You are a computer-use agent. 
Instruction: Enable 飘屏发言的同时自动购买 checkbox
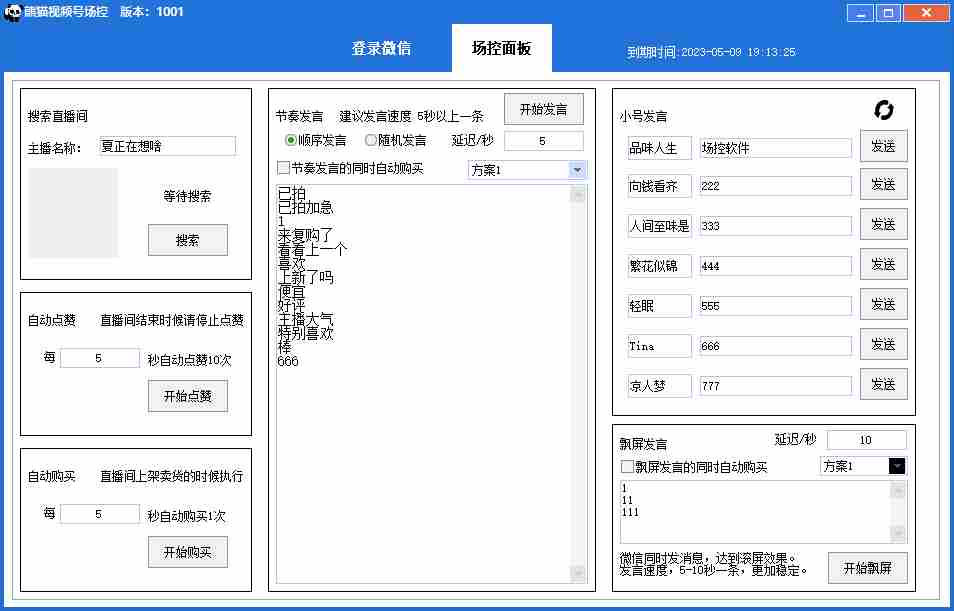(627, 467)
